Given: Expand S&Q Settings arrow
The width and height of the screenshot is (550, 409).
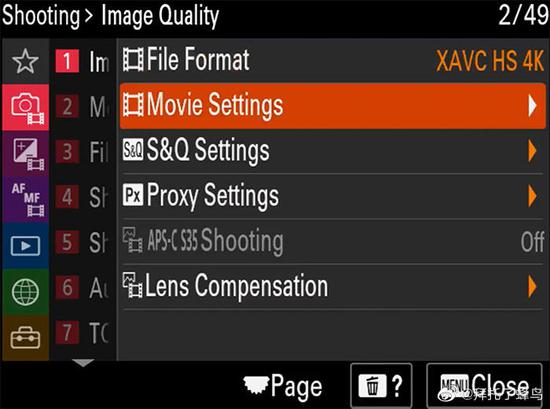Looking at the screenshot, I should coord(532,151).
